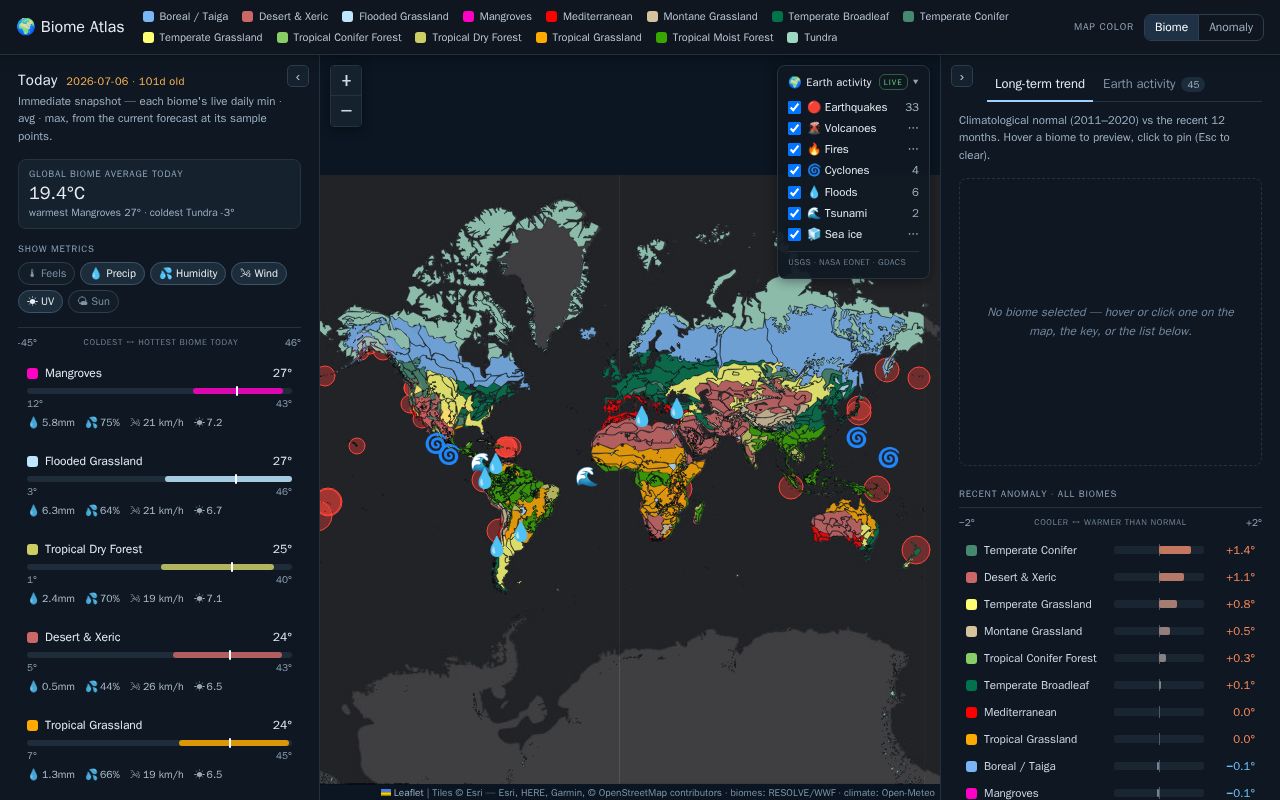This screenshot has height=800, width=1280.
Task: Toggle the UV metric chip
Action: coord(40,301)
